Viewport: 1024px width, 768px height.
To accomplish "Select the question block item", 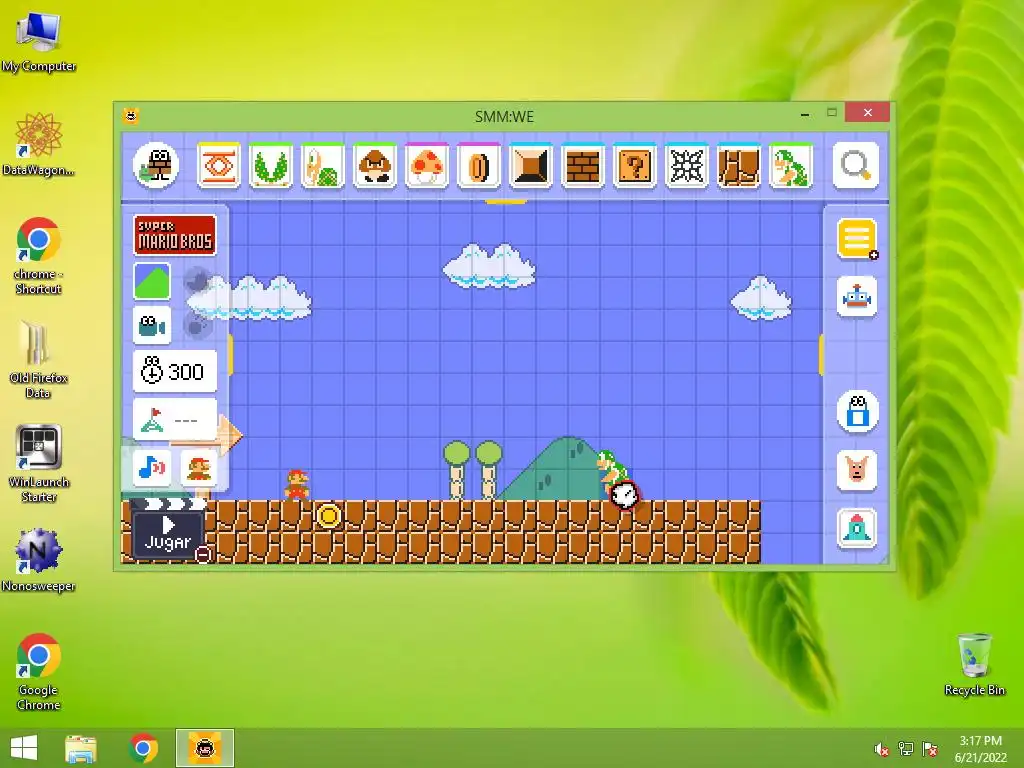I will (635, 165).
